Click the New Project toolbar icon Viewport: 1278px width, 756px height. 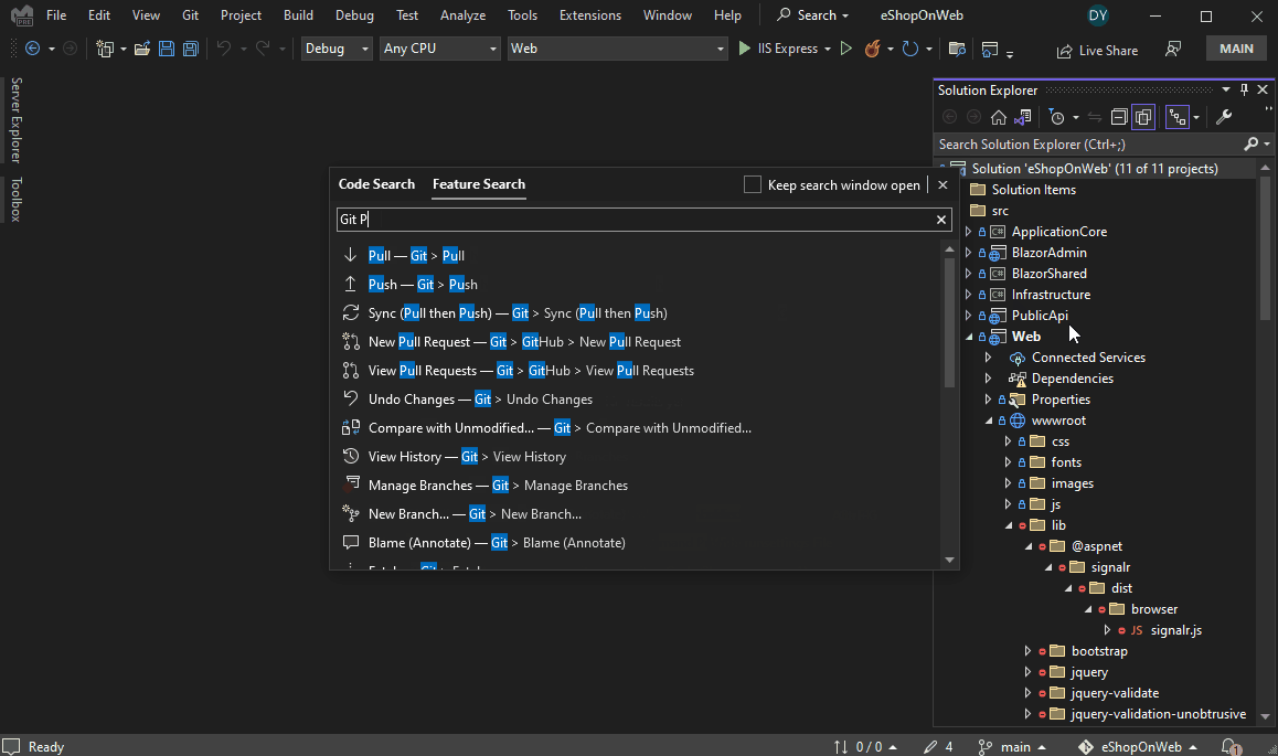[104, 48]
